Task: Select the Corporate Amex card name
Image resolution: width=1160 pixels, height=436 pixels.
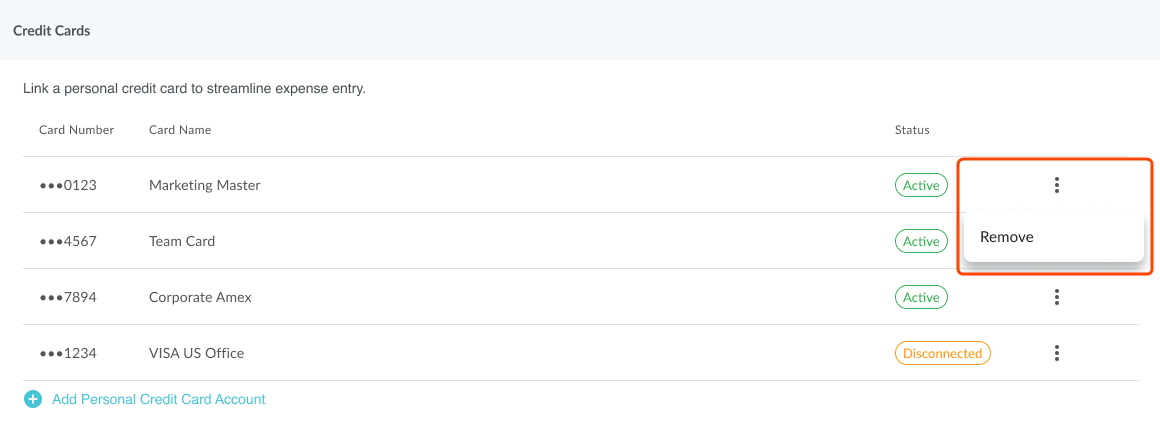Action: [200, 297]
